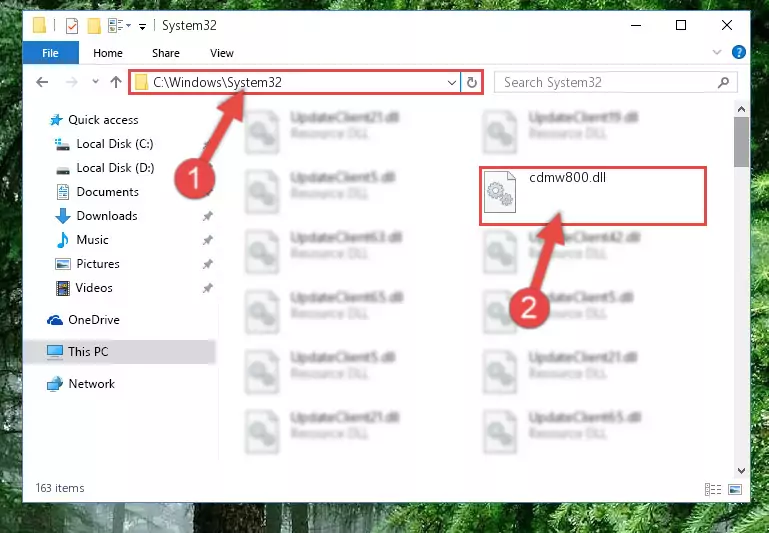Click the pin icon next to Videos
Screen dimensions: 769x533
[x=207, y=288]
